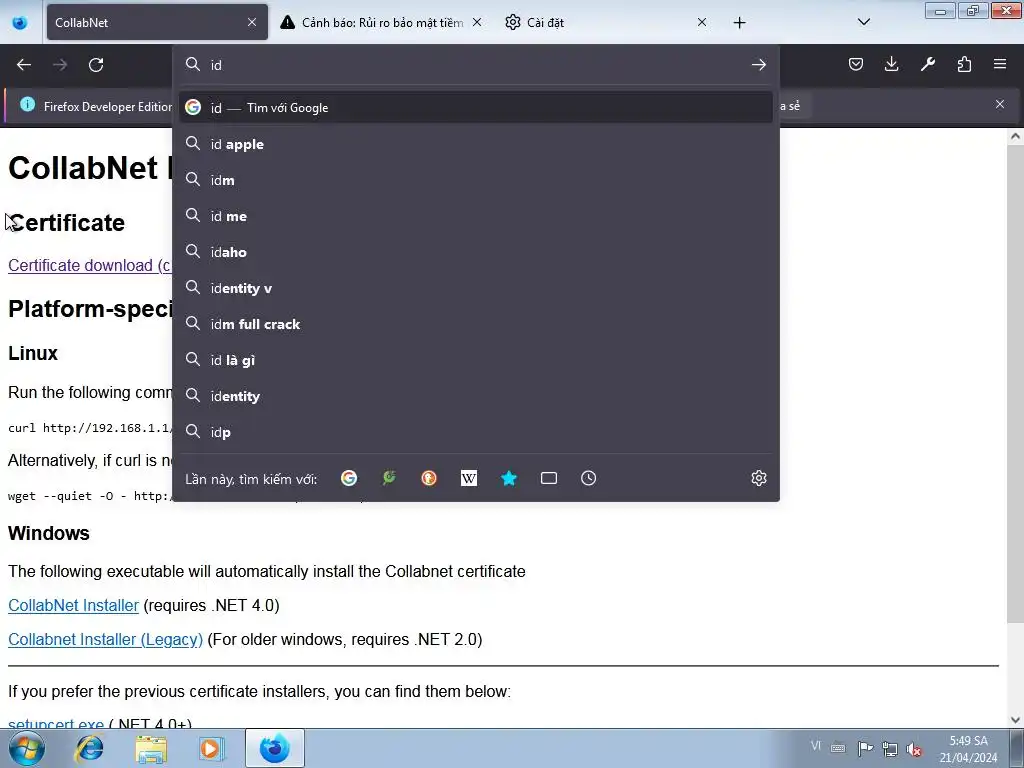Pick the 'idaho' suggestion
Image resolution: width=1024 pixels, height=768 pixels.
pos(476,251)
